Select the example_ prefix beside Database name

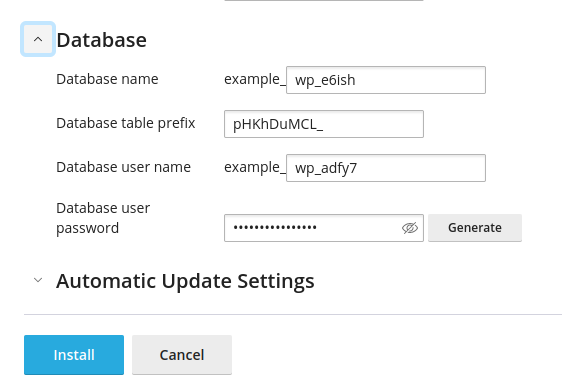click(255, 79)
